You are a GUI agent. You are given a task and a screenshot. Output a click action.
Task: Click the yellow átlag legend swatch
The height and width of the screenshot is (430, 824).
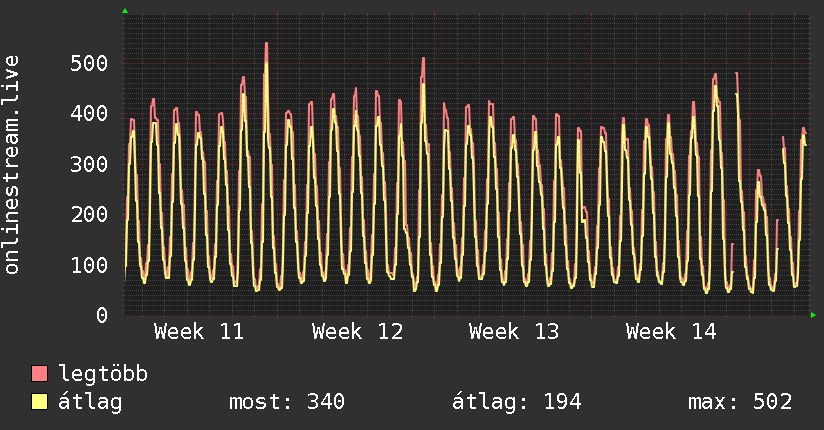[39, 401]
